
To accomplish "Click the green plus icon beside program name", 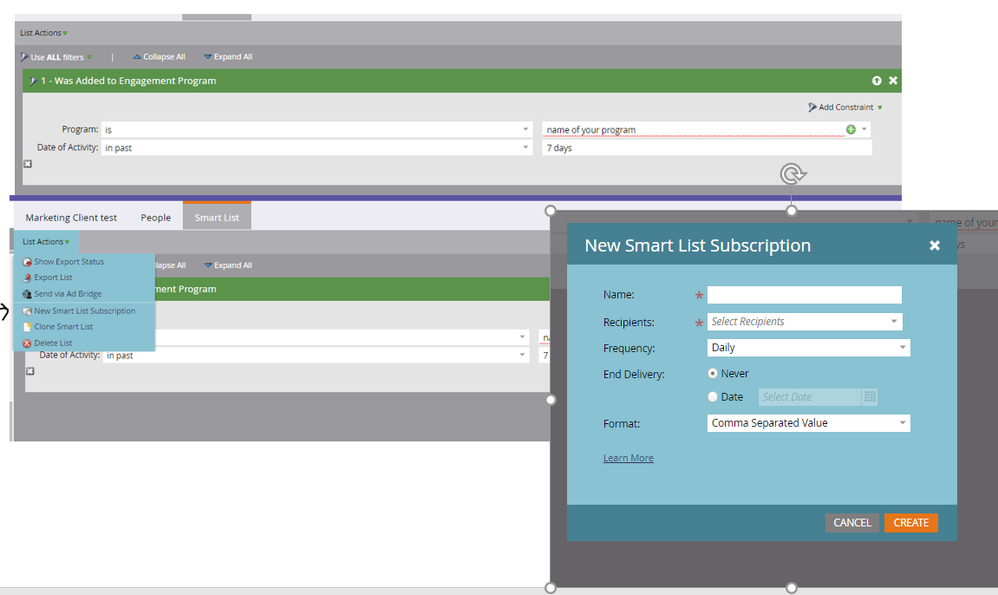I will 850,129.
